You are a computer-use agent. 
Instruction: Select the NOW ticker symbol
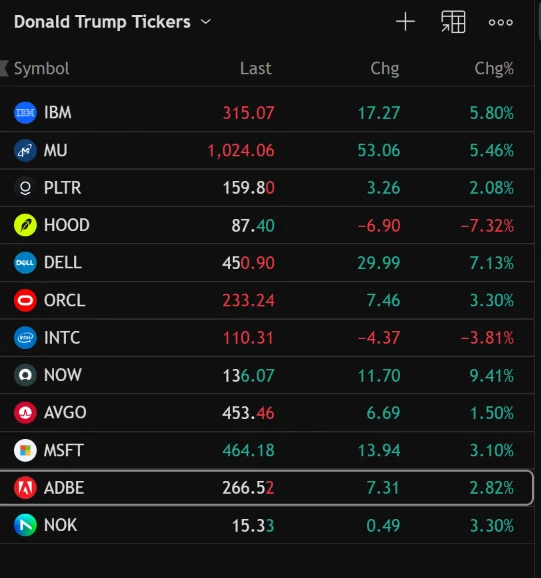(x=63, y=375)
